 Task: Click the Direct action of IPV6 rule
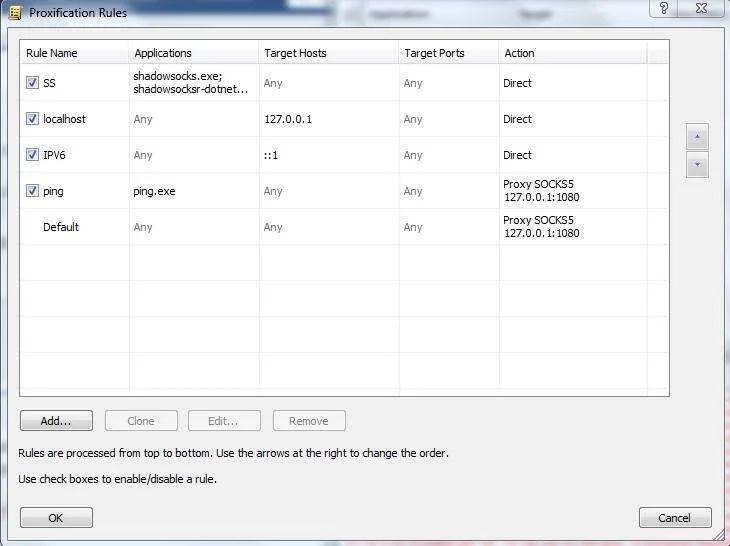tap(517, 155)
